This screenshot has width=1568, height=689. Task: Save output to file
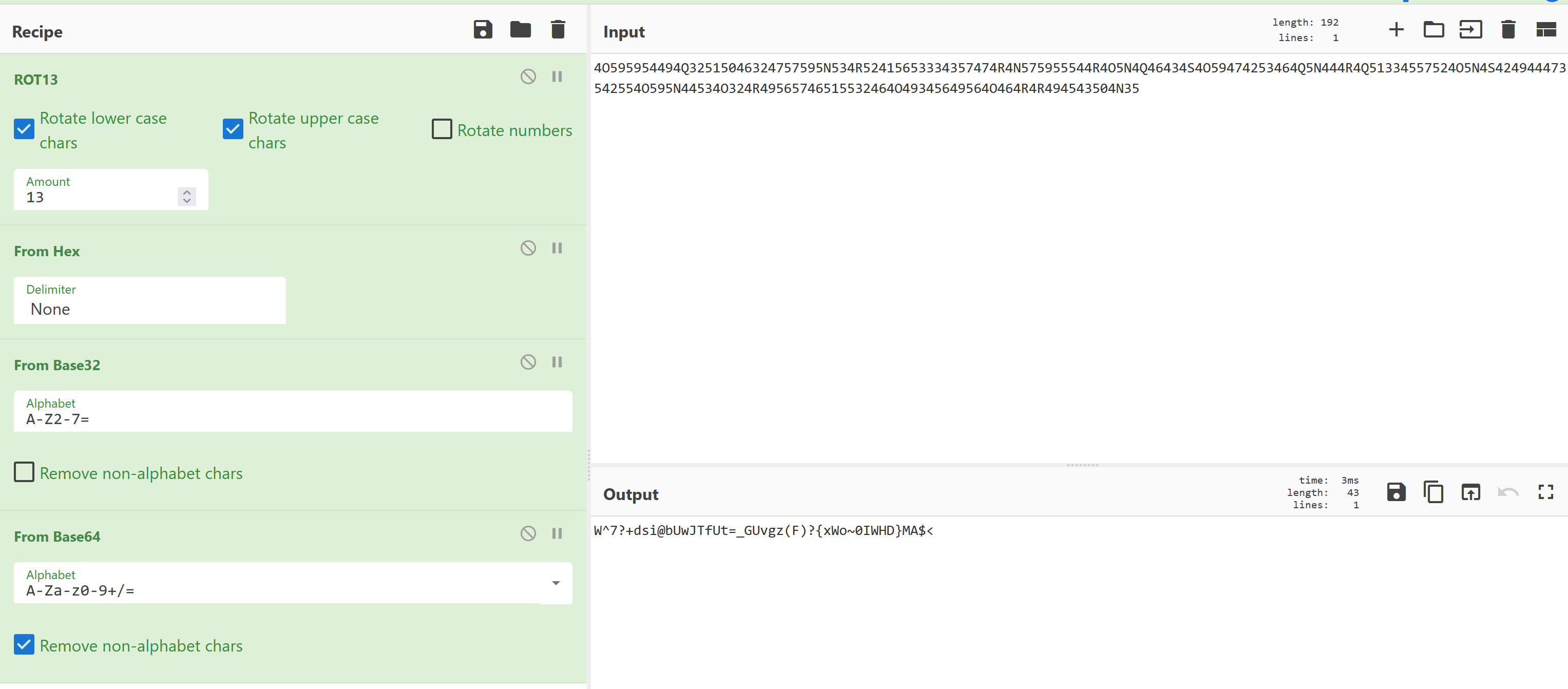click(1395, 492)
